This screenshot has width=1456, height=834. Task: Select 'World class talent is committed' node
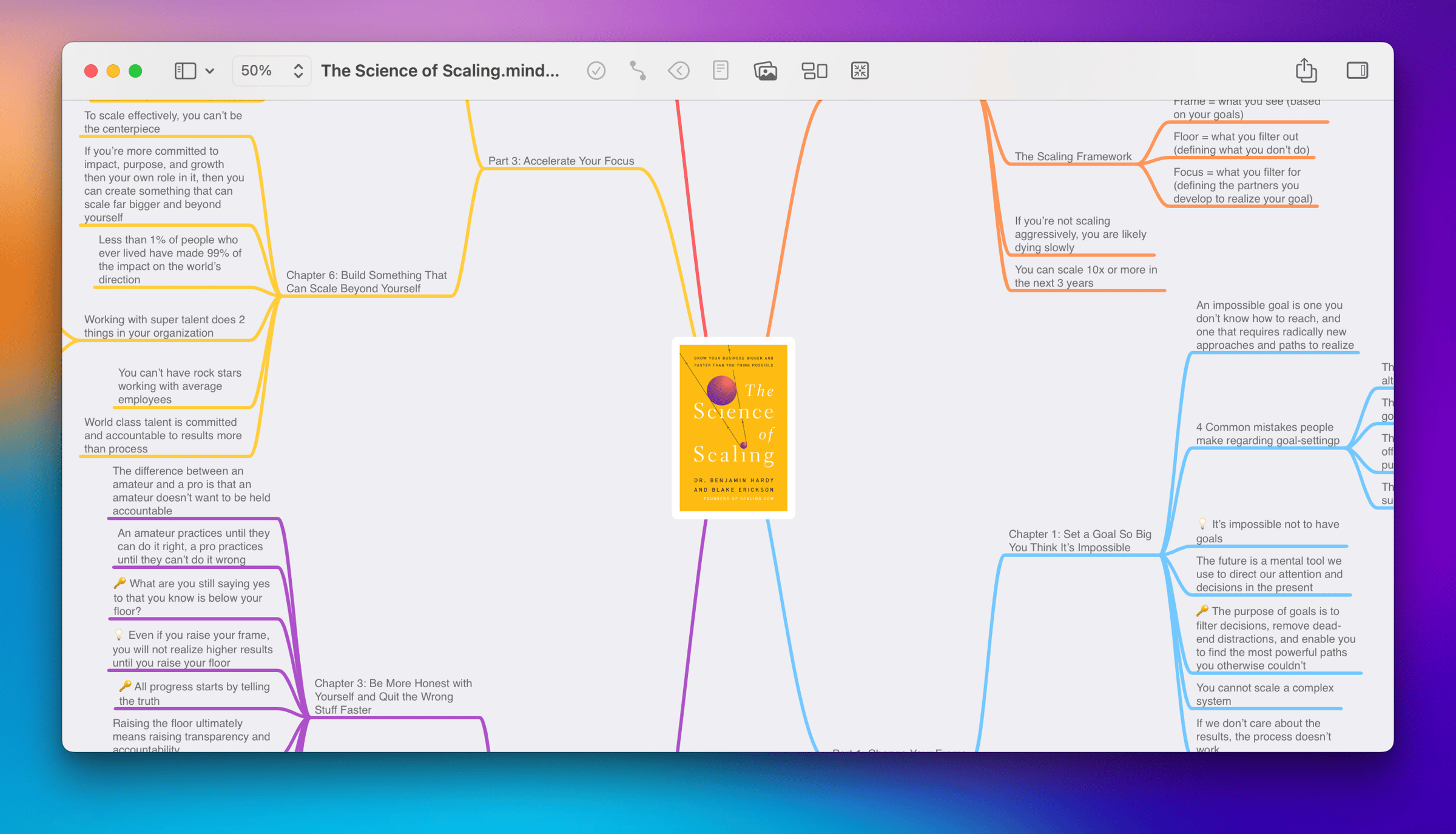pos(163,435)
